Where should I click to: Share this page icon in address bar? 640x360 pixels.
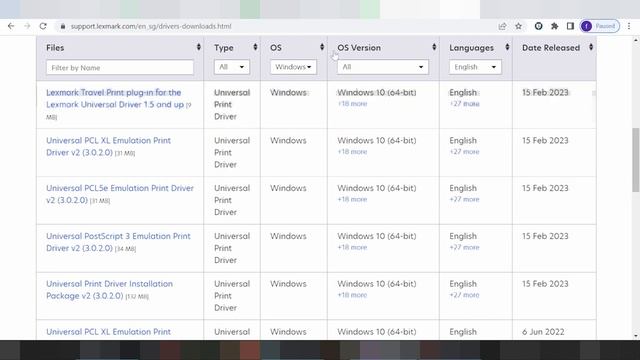502,26
